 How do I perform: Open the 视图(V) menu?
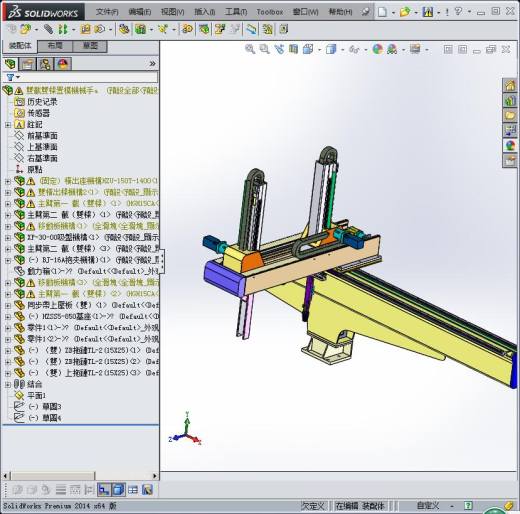coord(172,12)
